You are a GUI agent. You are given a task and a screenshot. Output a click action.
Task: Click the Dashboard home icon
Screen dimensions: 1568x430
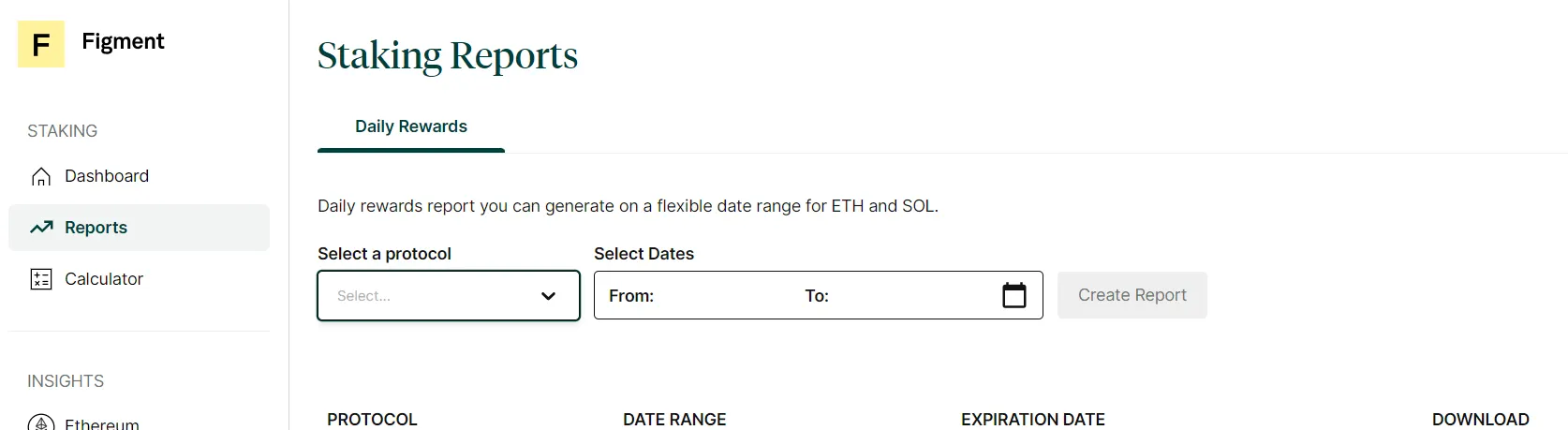[x=41, y=176]
